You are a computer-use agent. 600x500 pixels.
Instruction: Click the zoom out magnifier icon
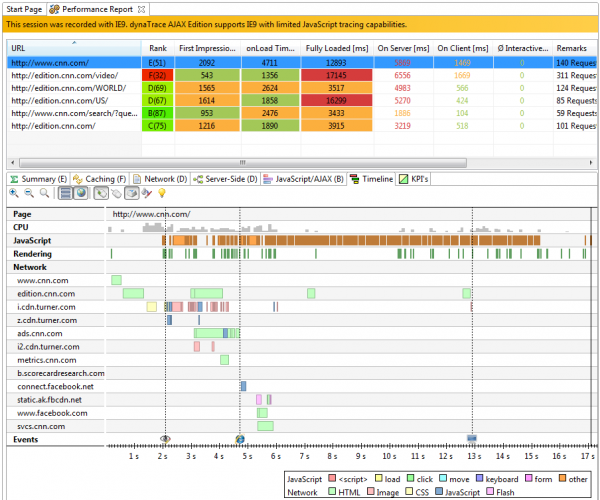[29, 193]
